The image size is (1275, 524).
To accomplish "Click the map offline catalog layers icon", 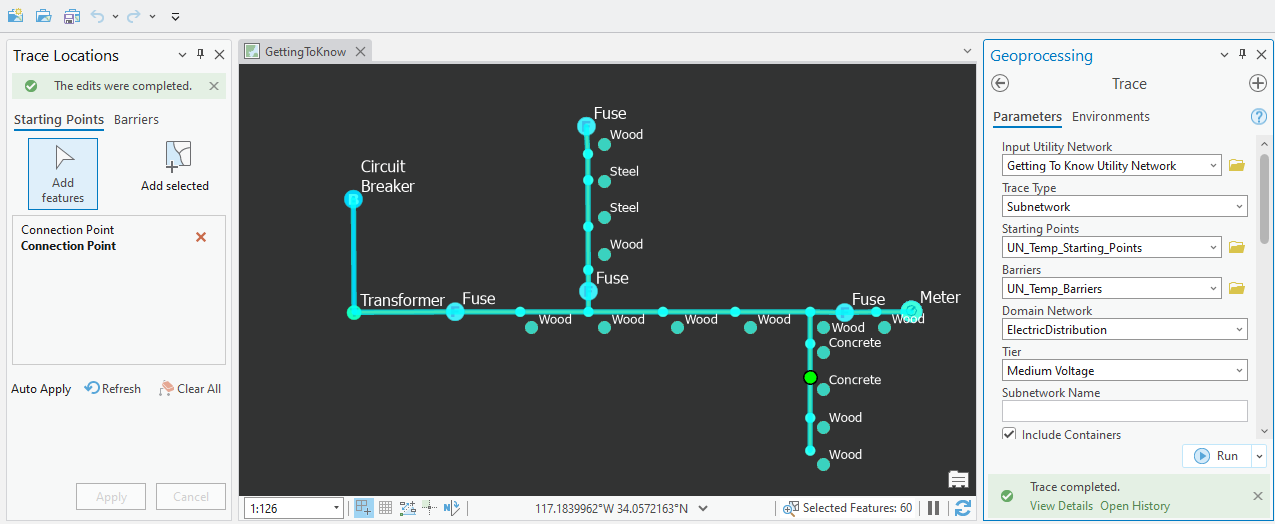I will click(x=958, y=478).
